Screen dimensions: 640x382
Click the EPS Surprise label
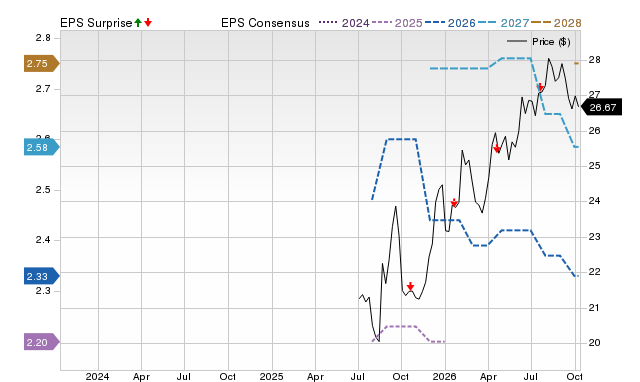96,23
